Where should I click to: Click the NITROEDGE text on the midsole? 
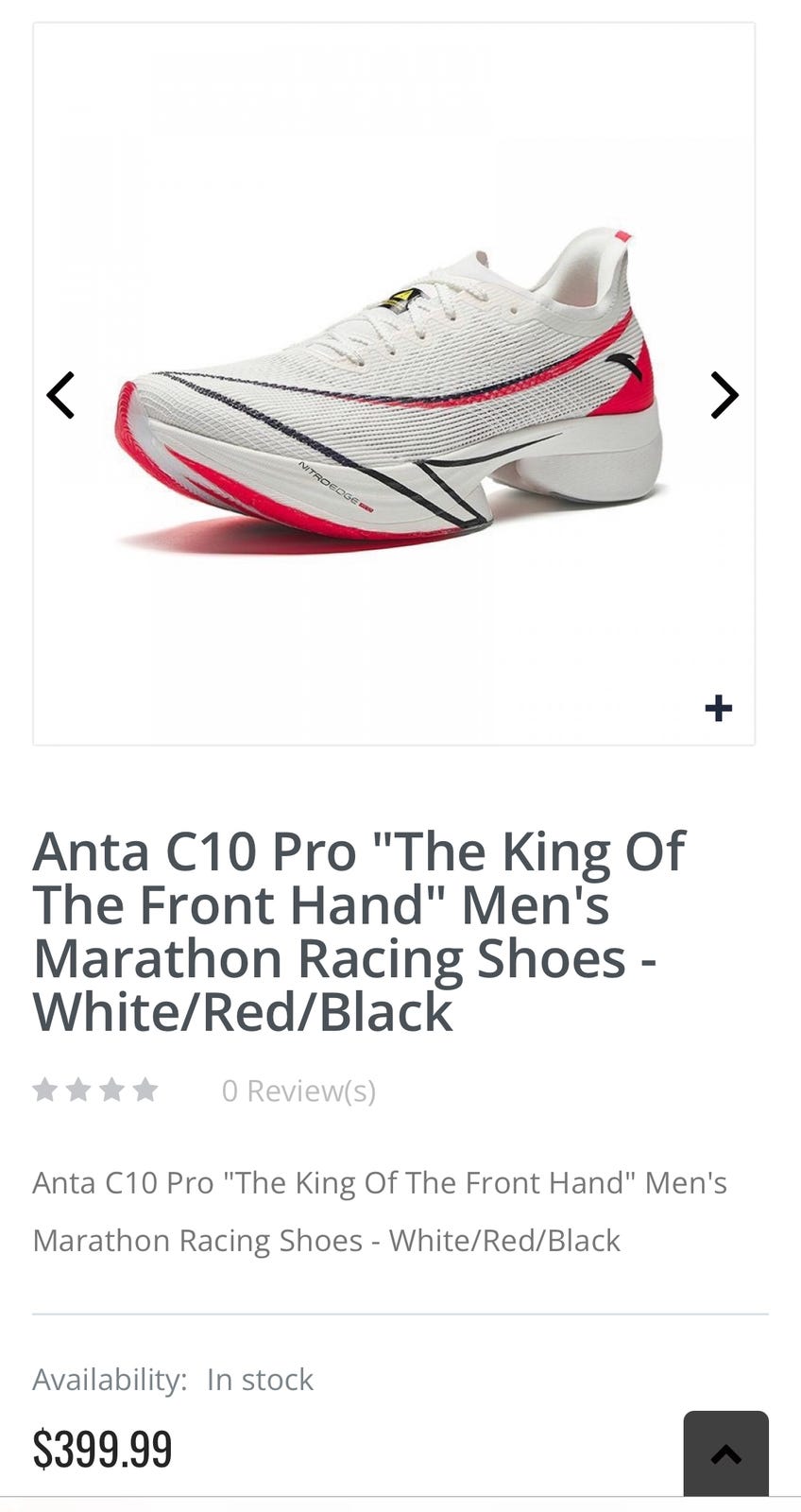332,483
